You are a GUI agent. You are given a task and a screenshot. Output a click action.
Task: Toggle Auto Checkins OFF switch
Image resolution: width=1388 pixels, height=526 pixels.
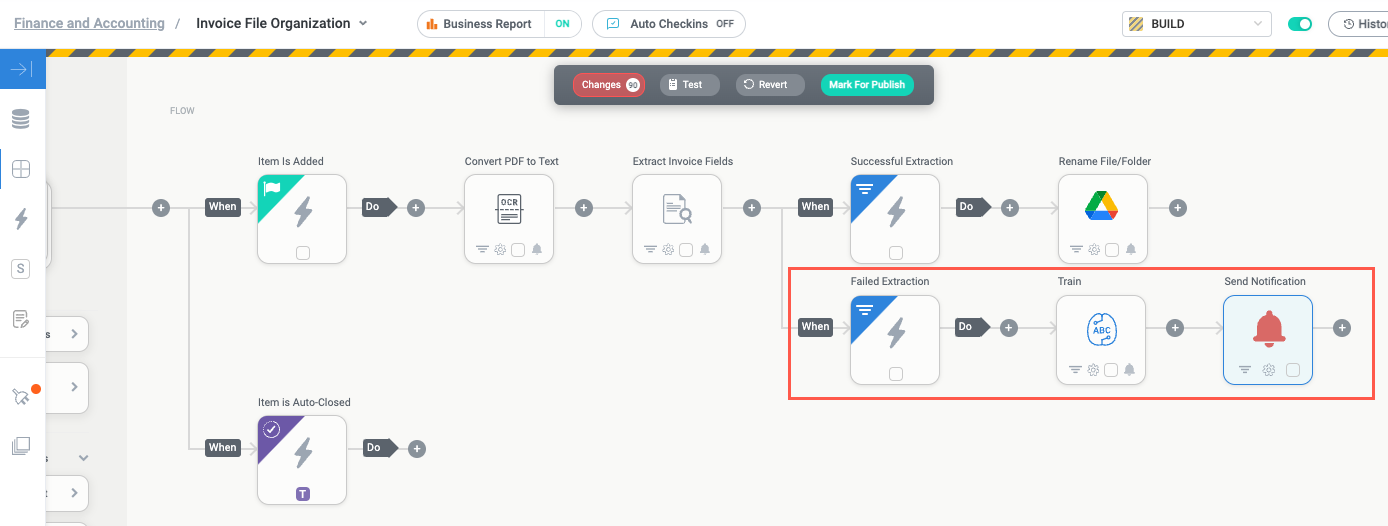click(724, 24)
